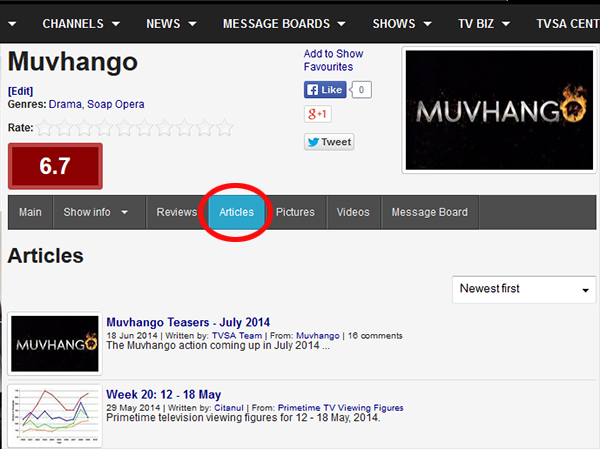Screen dimensions: 600x449
Task: Switch to the Reviews tab
Action: coord(177,212)
